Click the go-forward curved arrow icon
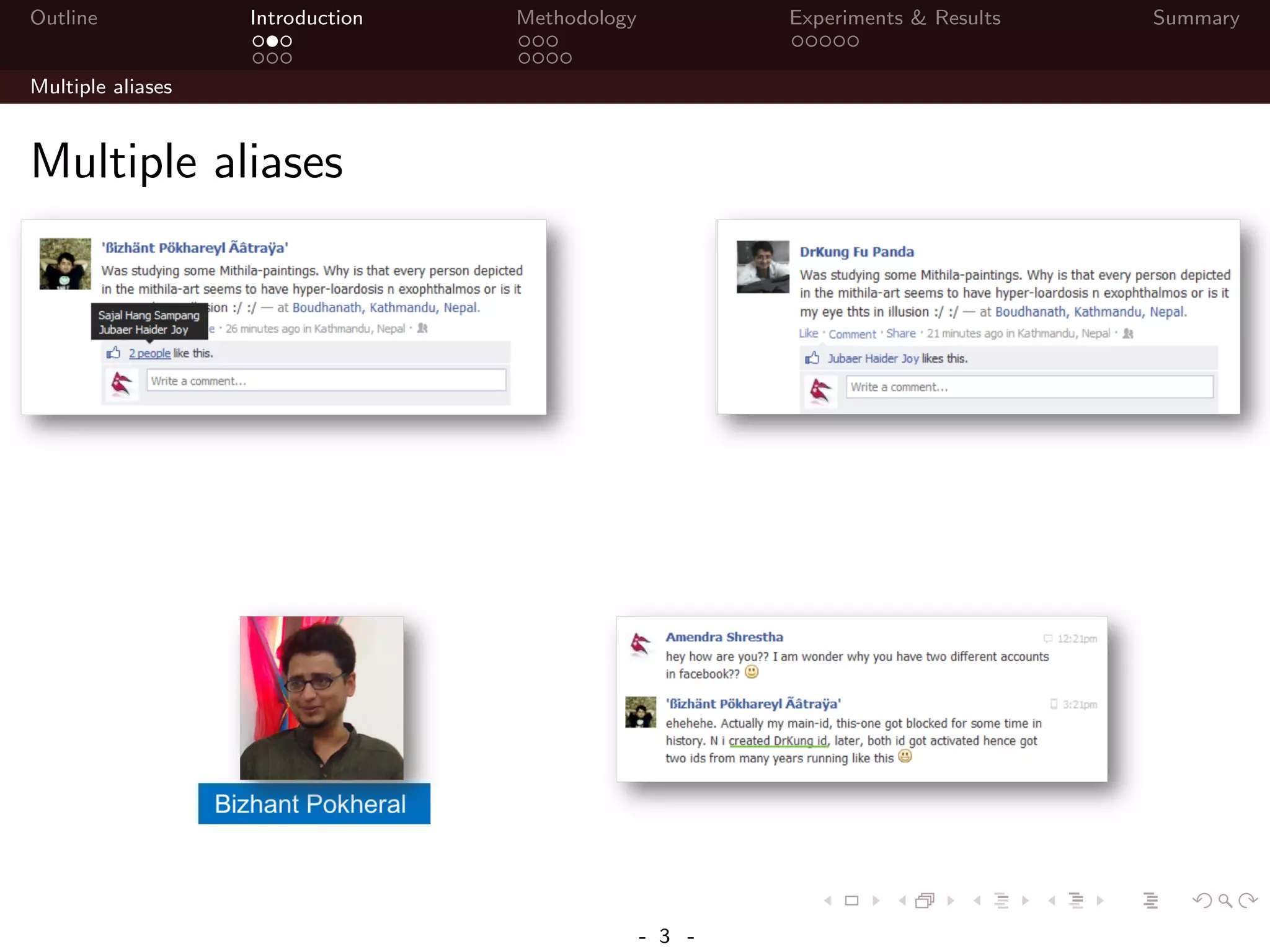 (x=1248, y=901)
